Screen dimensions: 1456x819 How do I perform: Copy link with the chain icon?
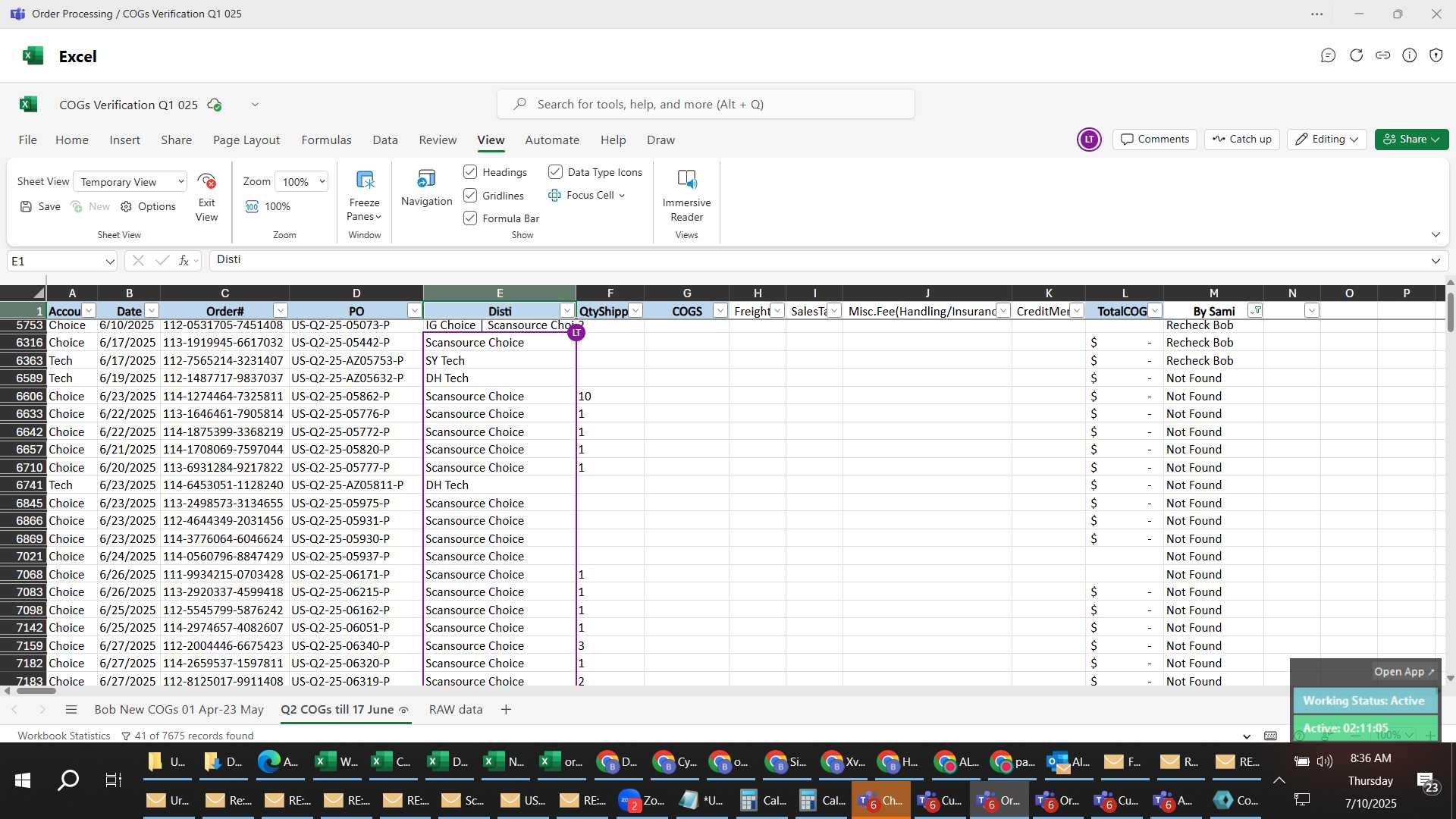(x=1382, y=55)
